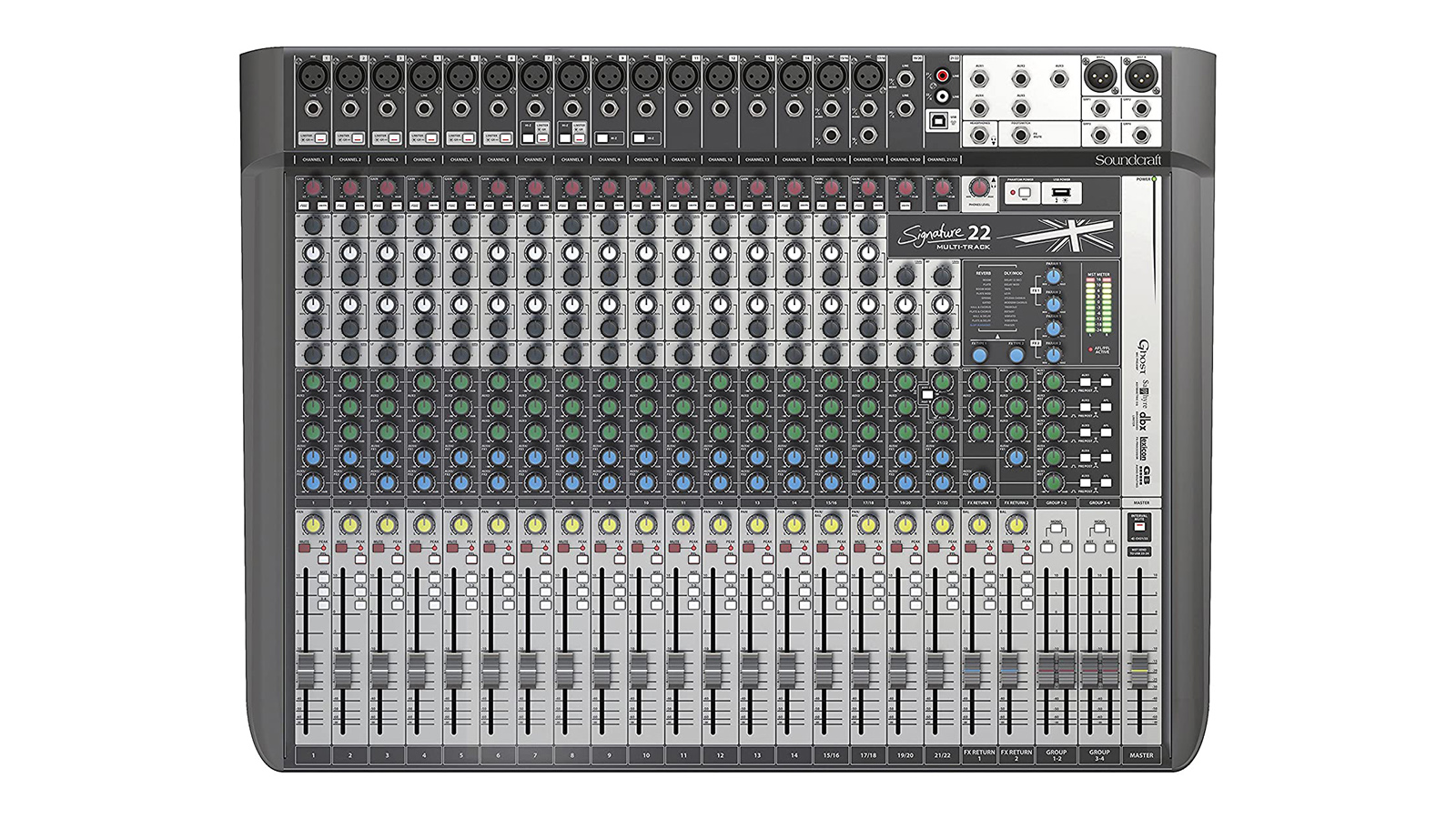
Task: Click the MST Meter LED display
Action: 1098,305
